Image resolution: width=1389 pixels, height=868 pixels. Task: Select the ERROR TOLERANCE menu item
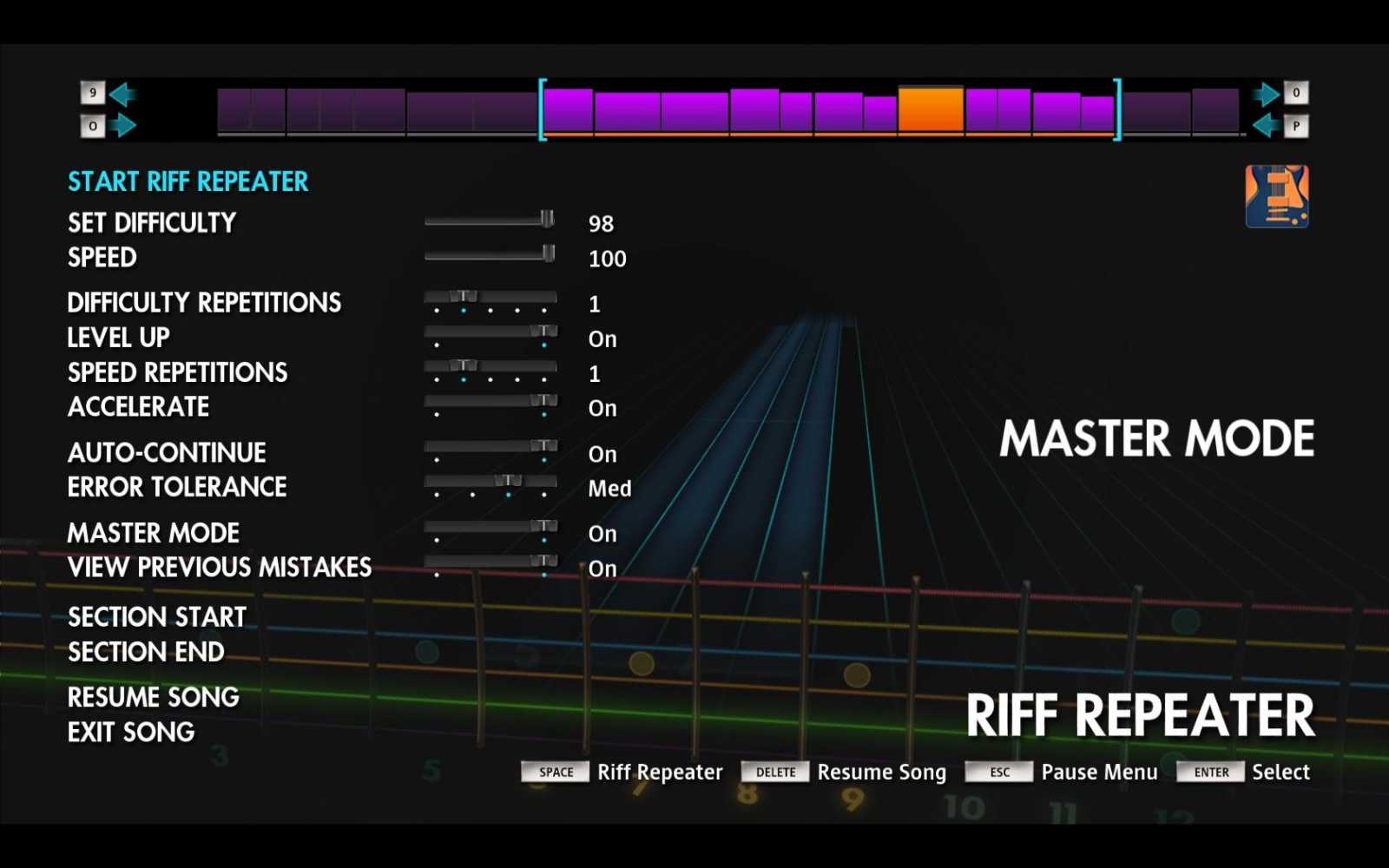pos(177,487)
